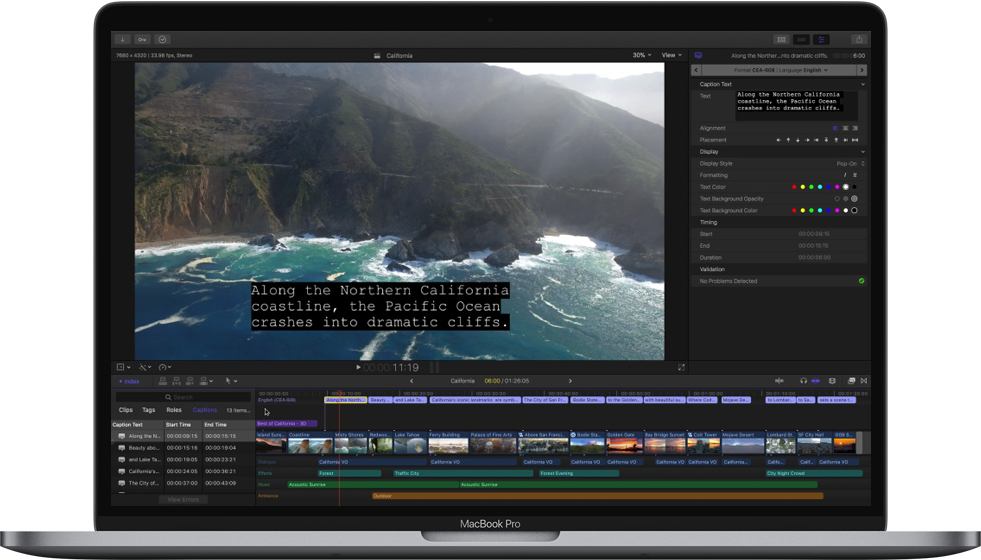Image resolution: width=981 pixels, height=560 pixels.
Task: Go to next caption using right arrow in inspector
Action: (862, 70)
